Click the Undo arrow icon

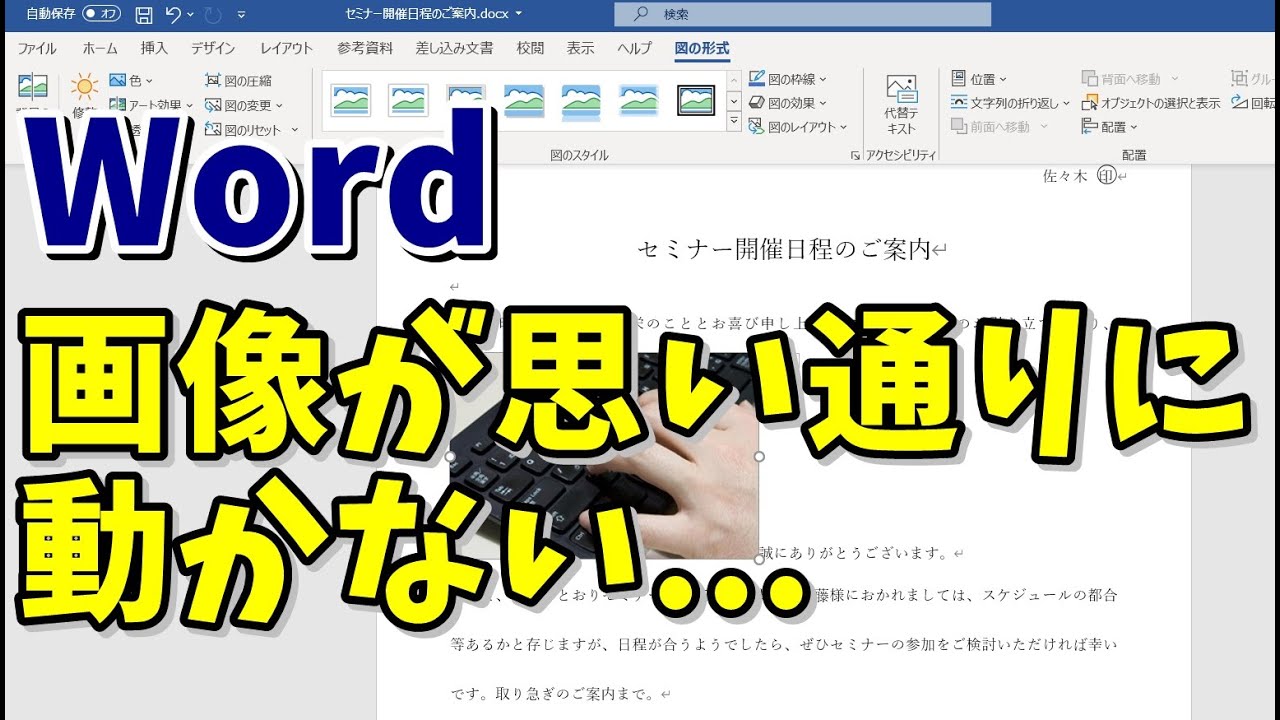click(x=173, y=14)
